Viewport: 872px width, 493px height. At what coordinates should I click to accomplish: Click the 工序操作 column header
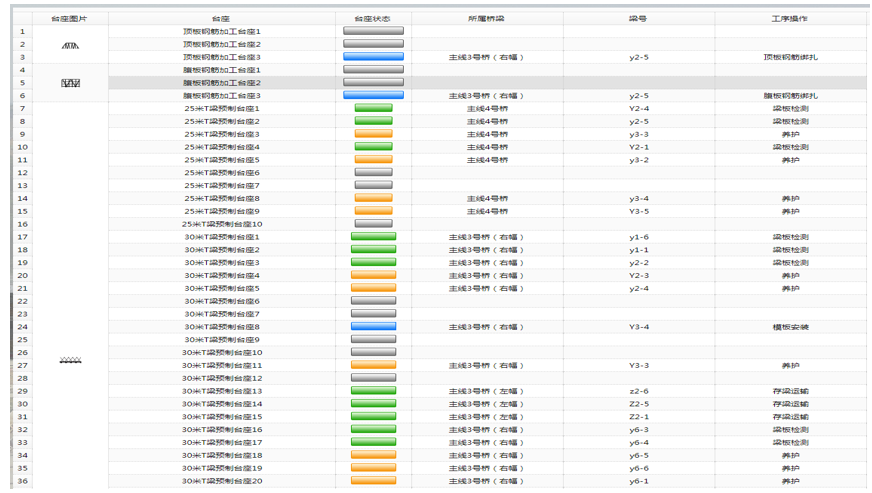pos(790,19)
